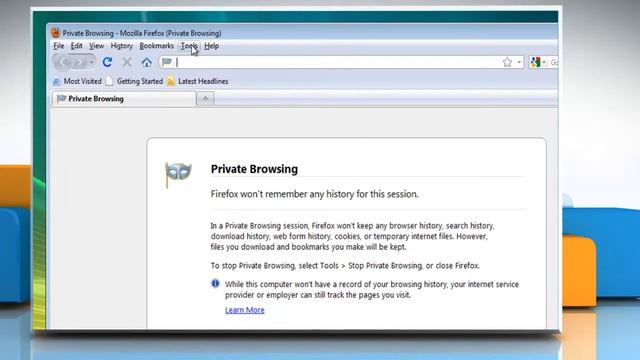Screen dimensions: 640x360
Task: Select the Private Browsing tab
Action: (124, 99)
